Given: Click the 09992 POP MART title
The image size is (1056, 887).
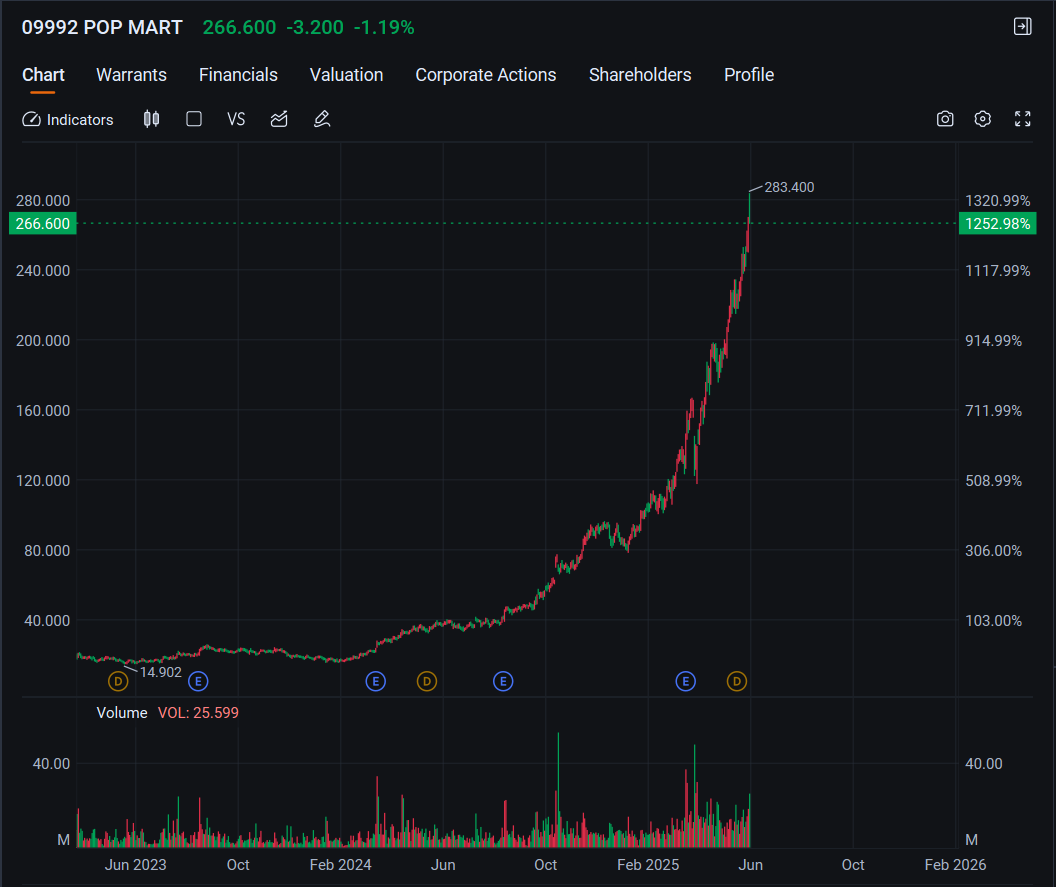Looking at the screenshot, I should 102,28.
